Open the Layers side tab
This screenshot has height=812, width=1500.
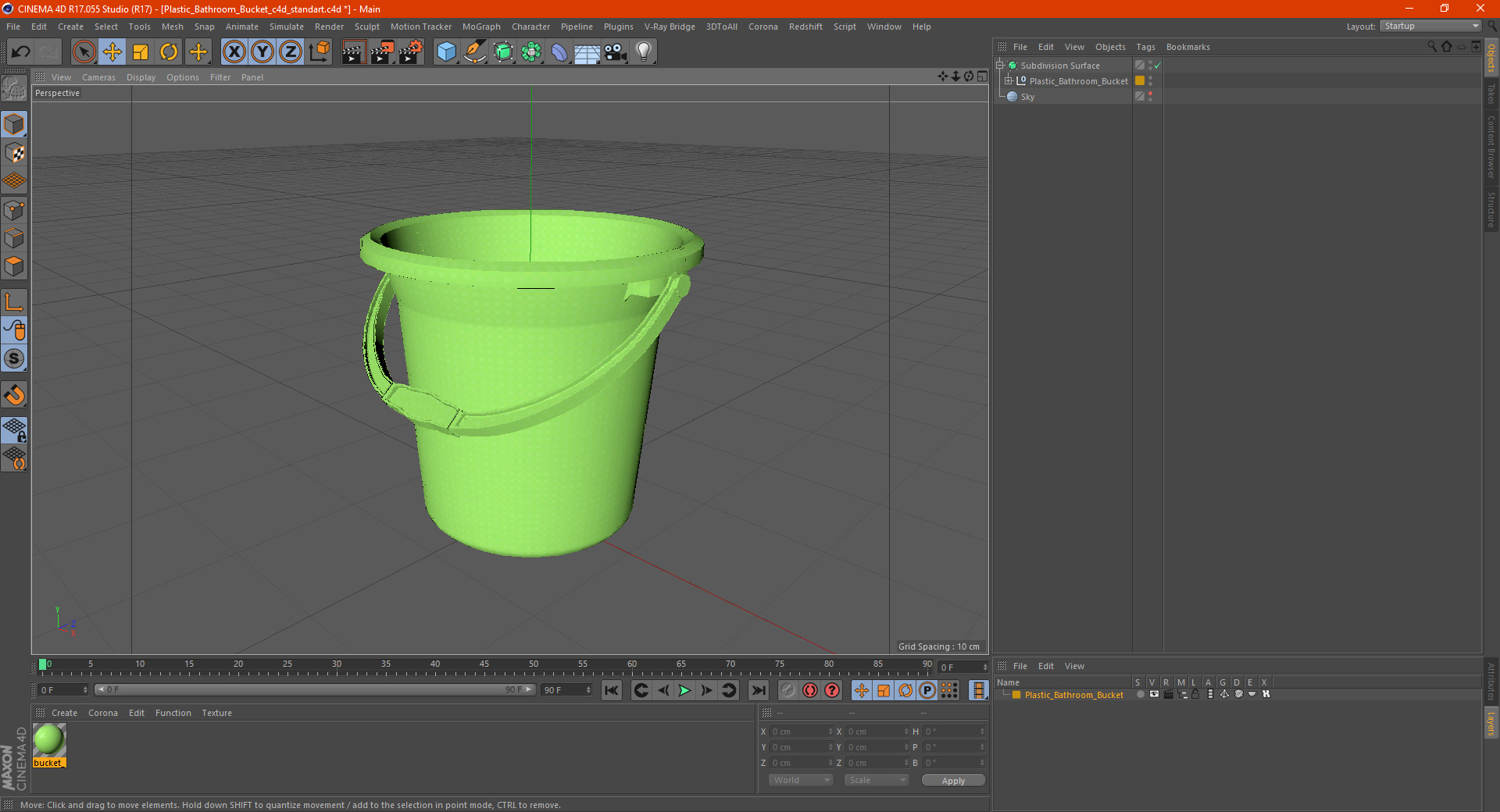pos(1491,724)
